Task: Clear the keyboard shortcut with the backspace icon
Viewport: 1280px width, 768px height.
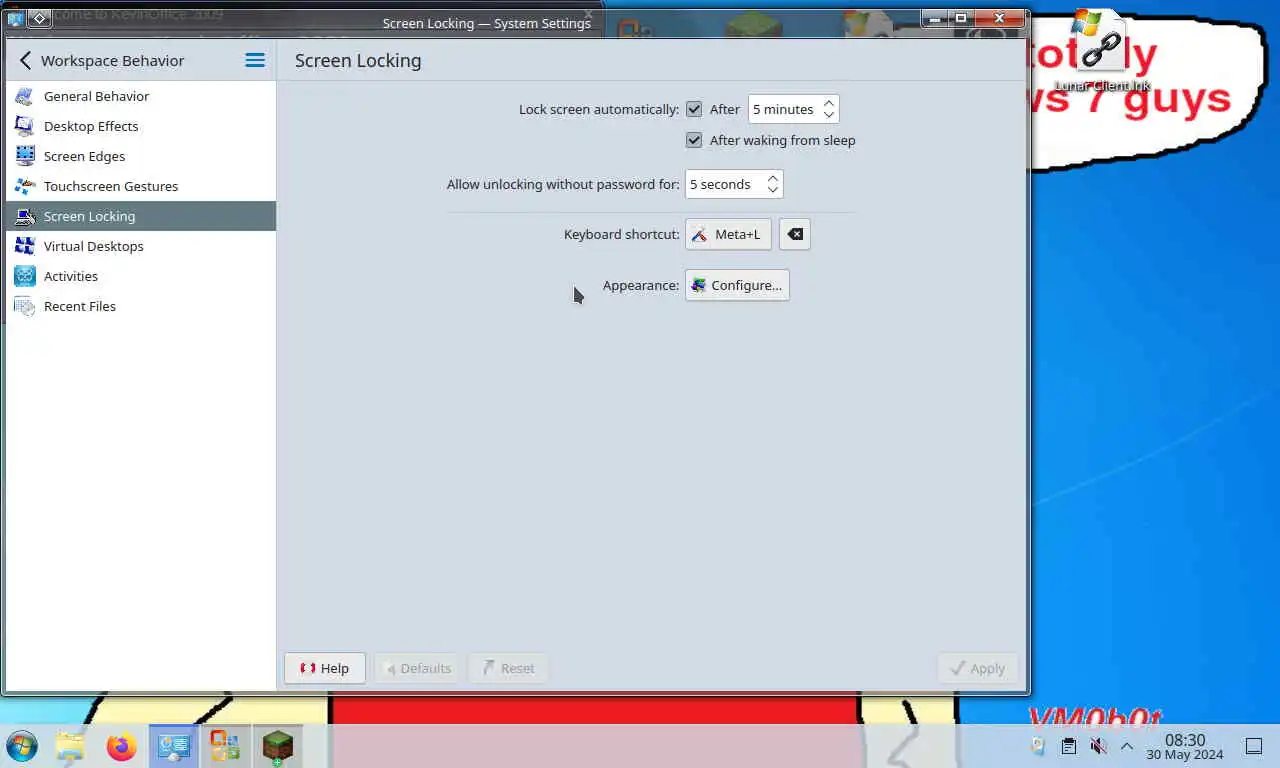Action: click(x=794, y=234)
